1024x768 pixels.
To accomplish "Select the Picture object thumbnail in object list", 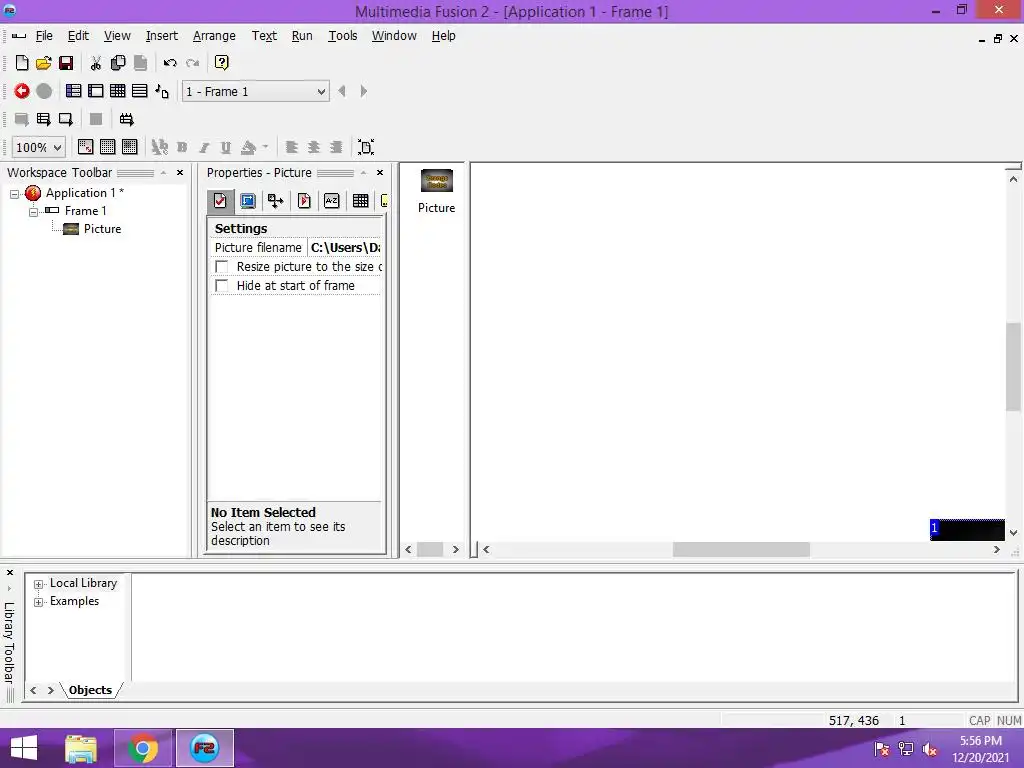I will (x=437, y=181).
